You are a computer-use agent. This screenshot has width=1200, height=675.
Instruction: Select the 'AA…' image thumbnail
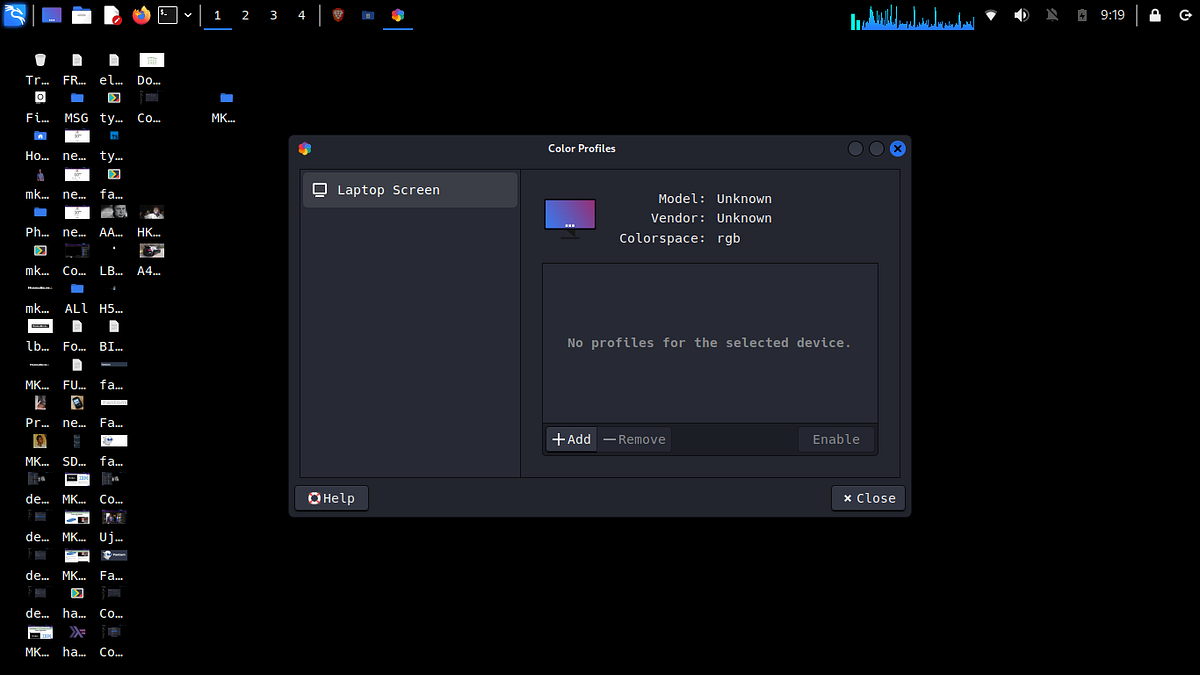tap(112, 222)
